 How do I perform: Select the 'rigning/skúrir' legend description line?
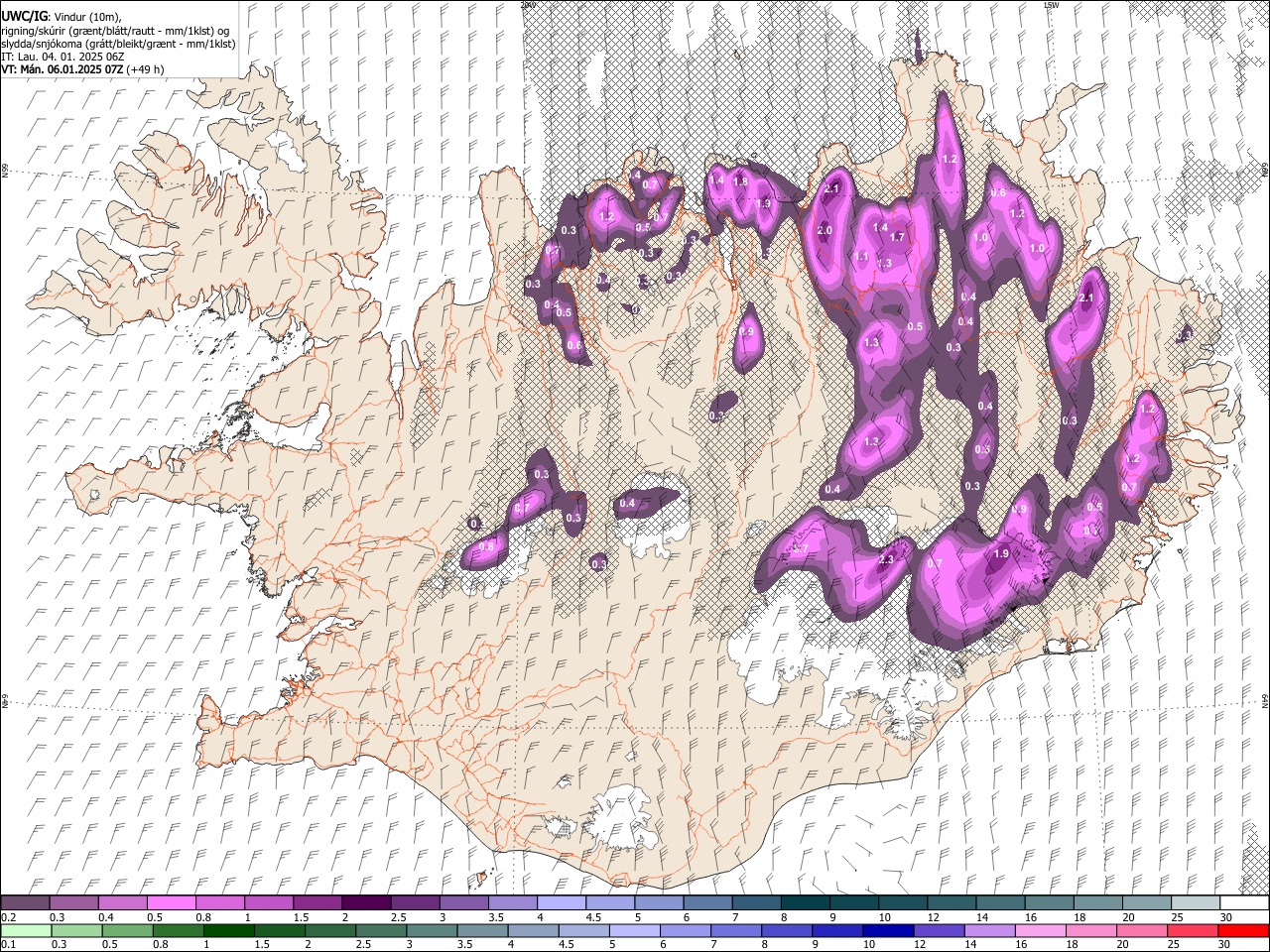point(116,30)
